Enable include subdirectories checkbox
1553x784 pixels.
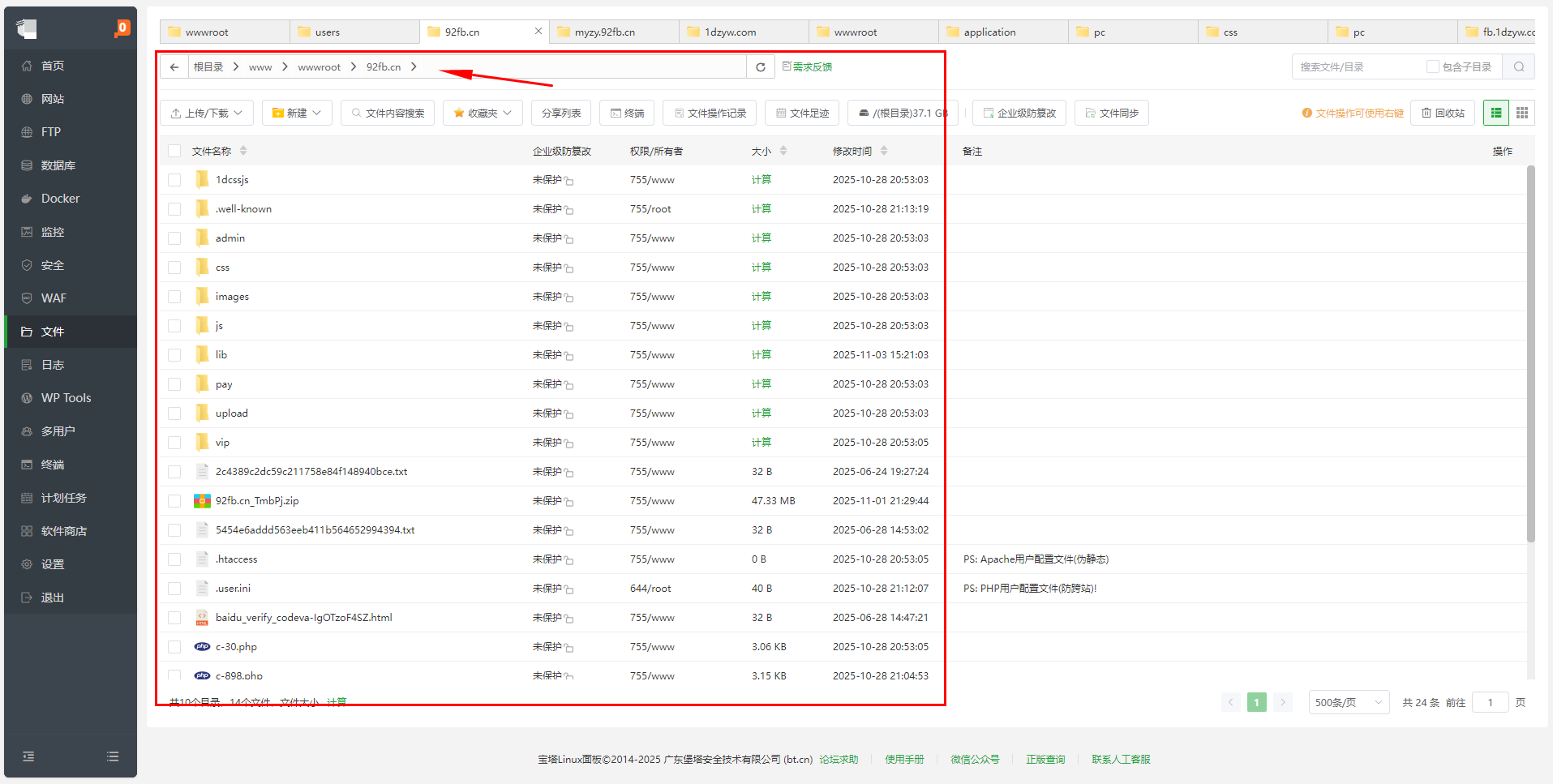pos(1433,67)
